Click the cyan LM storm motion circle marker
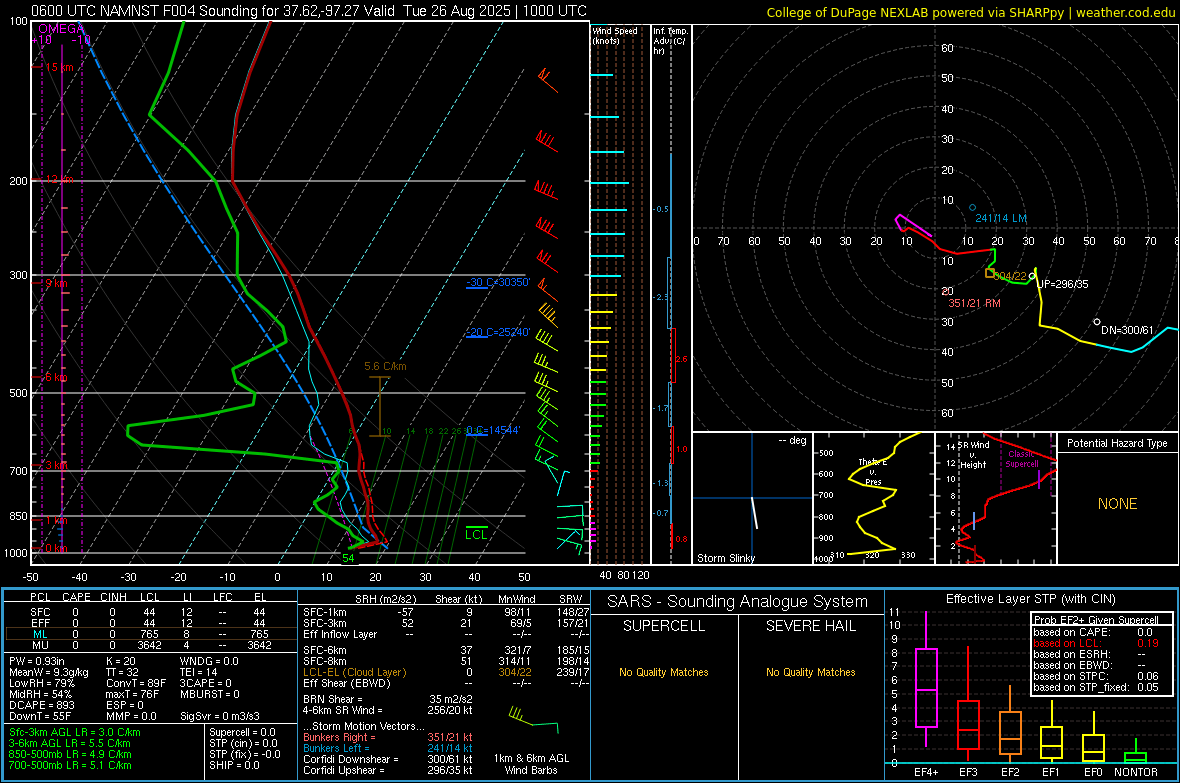The height and width of the screenshot is (783, 1180). tap(972, 208)
